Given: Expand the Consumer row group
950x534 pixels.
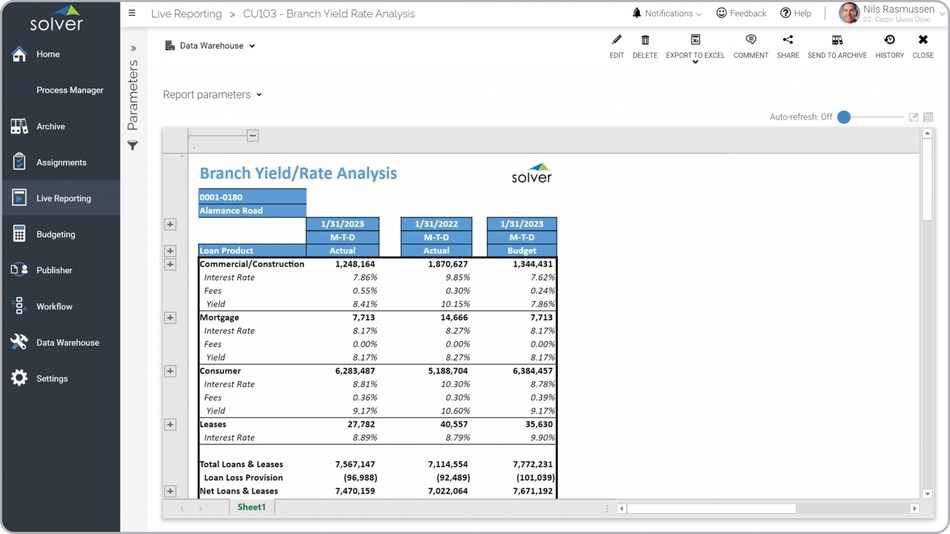Looking at the screenshot, I should pyautogui.click(x=170, y=371).
